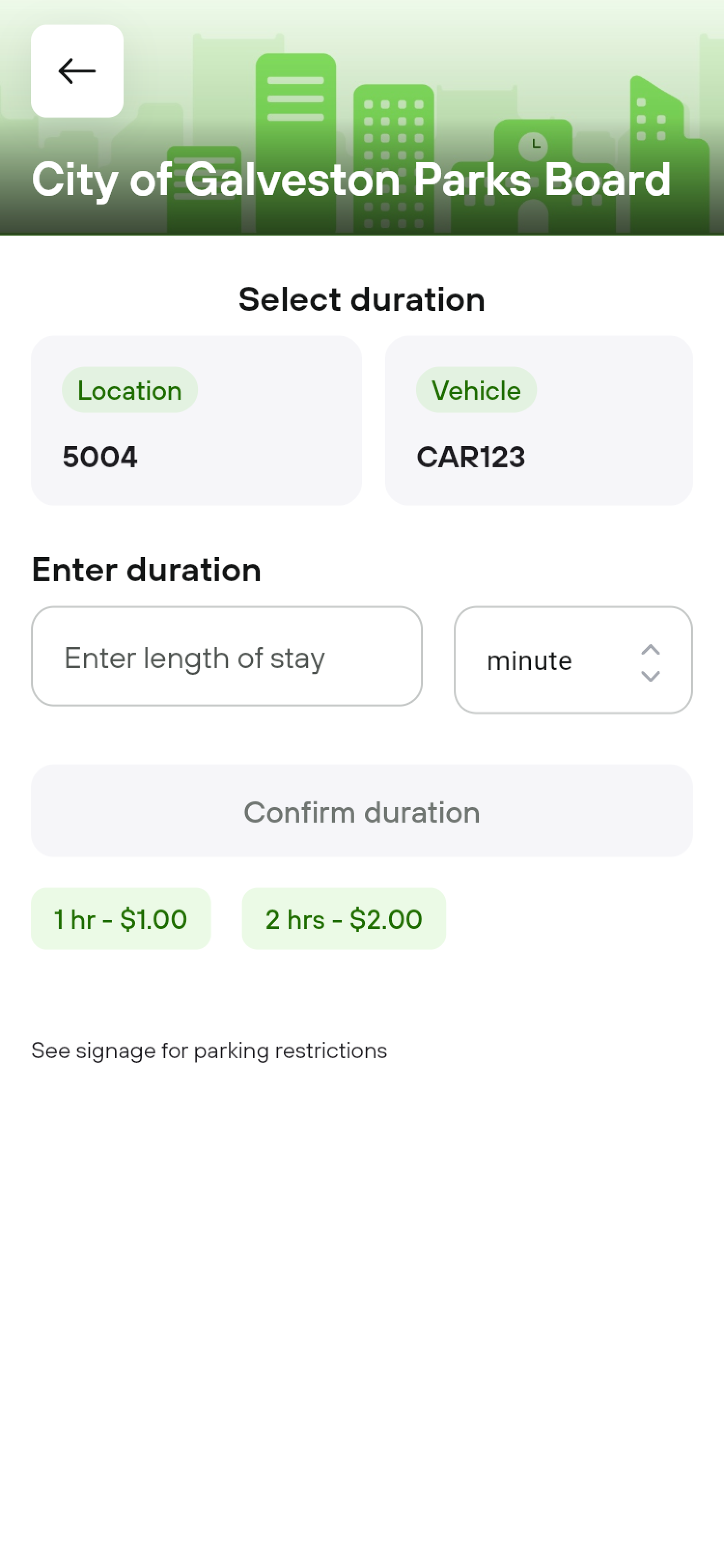Select vehicle plate CAR123

click(x=470, y=457)
